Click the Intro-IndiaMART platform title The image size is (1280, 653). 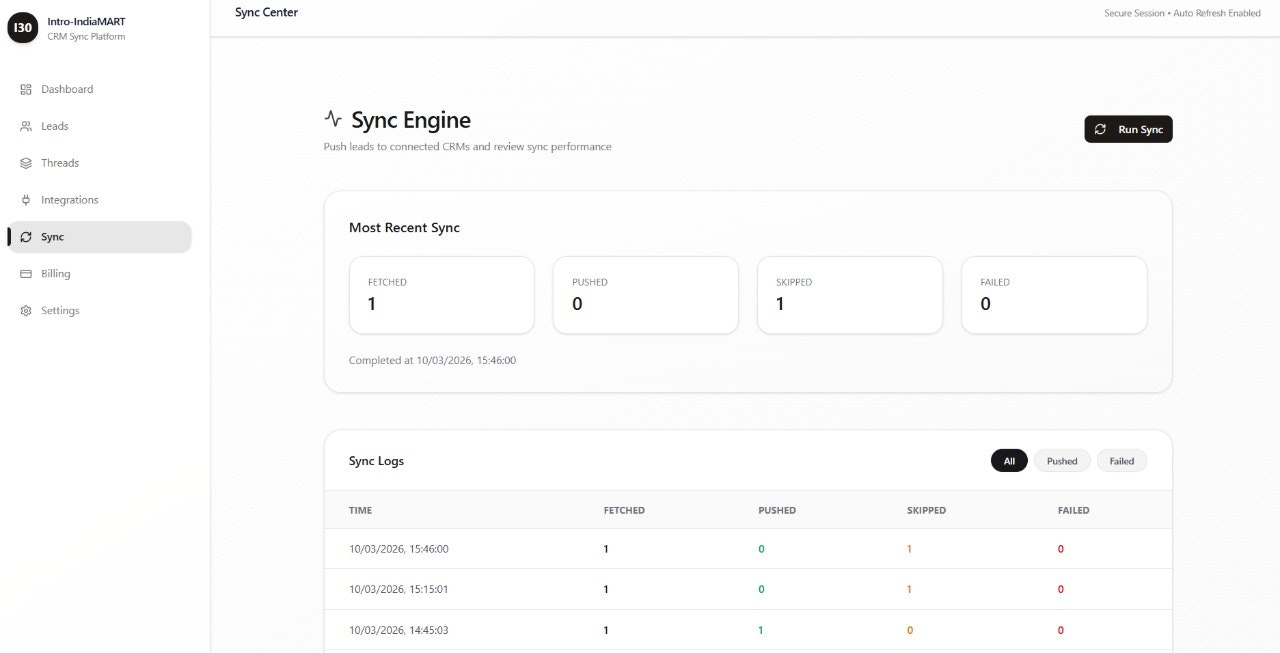pos(87,21)
